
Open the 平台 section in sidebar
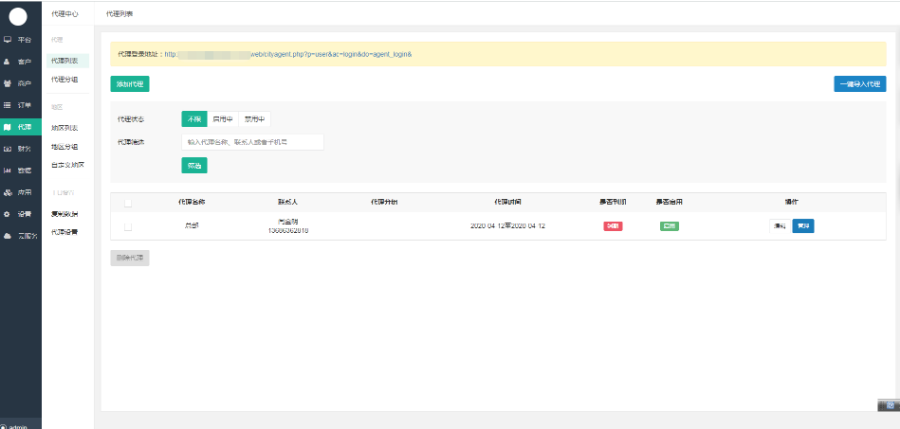pyautogui.click(x=20, y=39)
